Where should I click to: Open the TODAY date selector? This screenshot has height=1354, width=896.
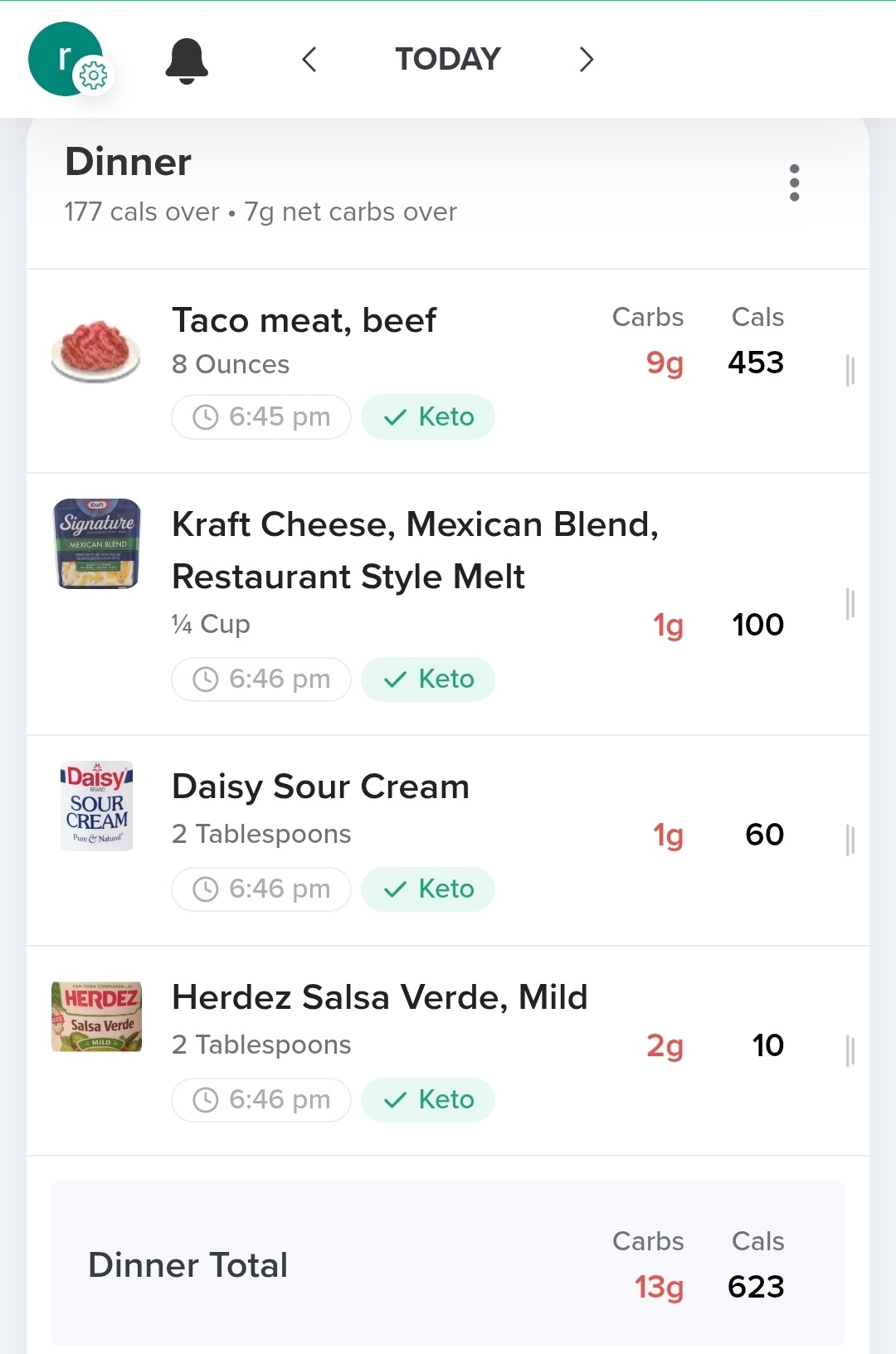448,59
